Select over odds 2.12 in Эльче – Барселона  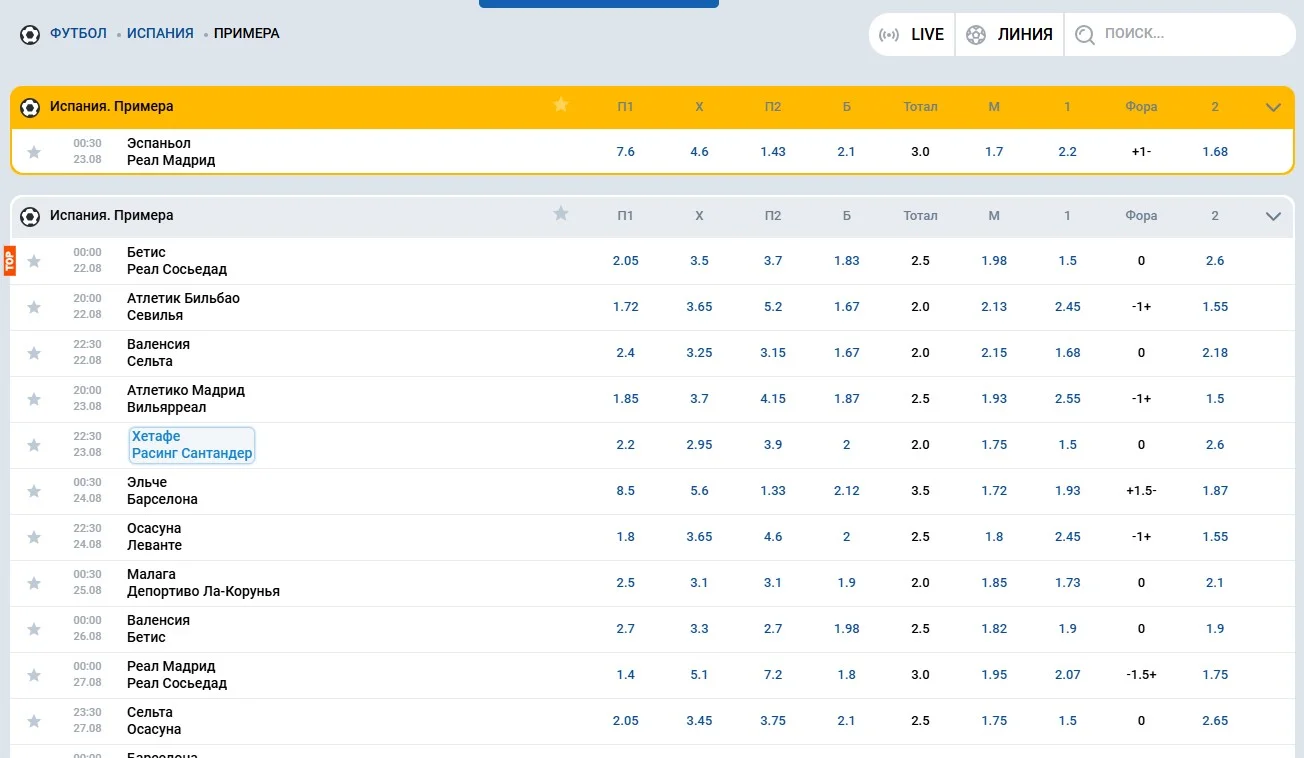847,491
